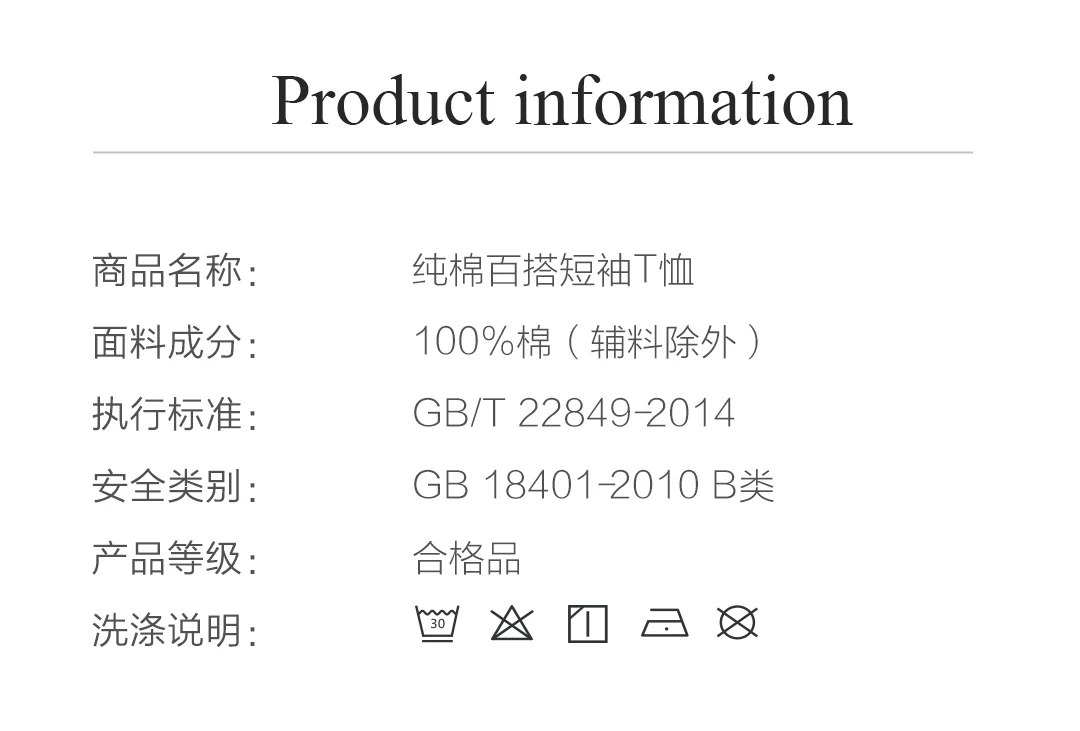Click the GB 18401-2010 B类 text
Viewport: 1080px width, 731px height.
pyautogui.click(x=594, y=485)
